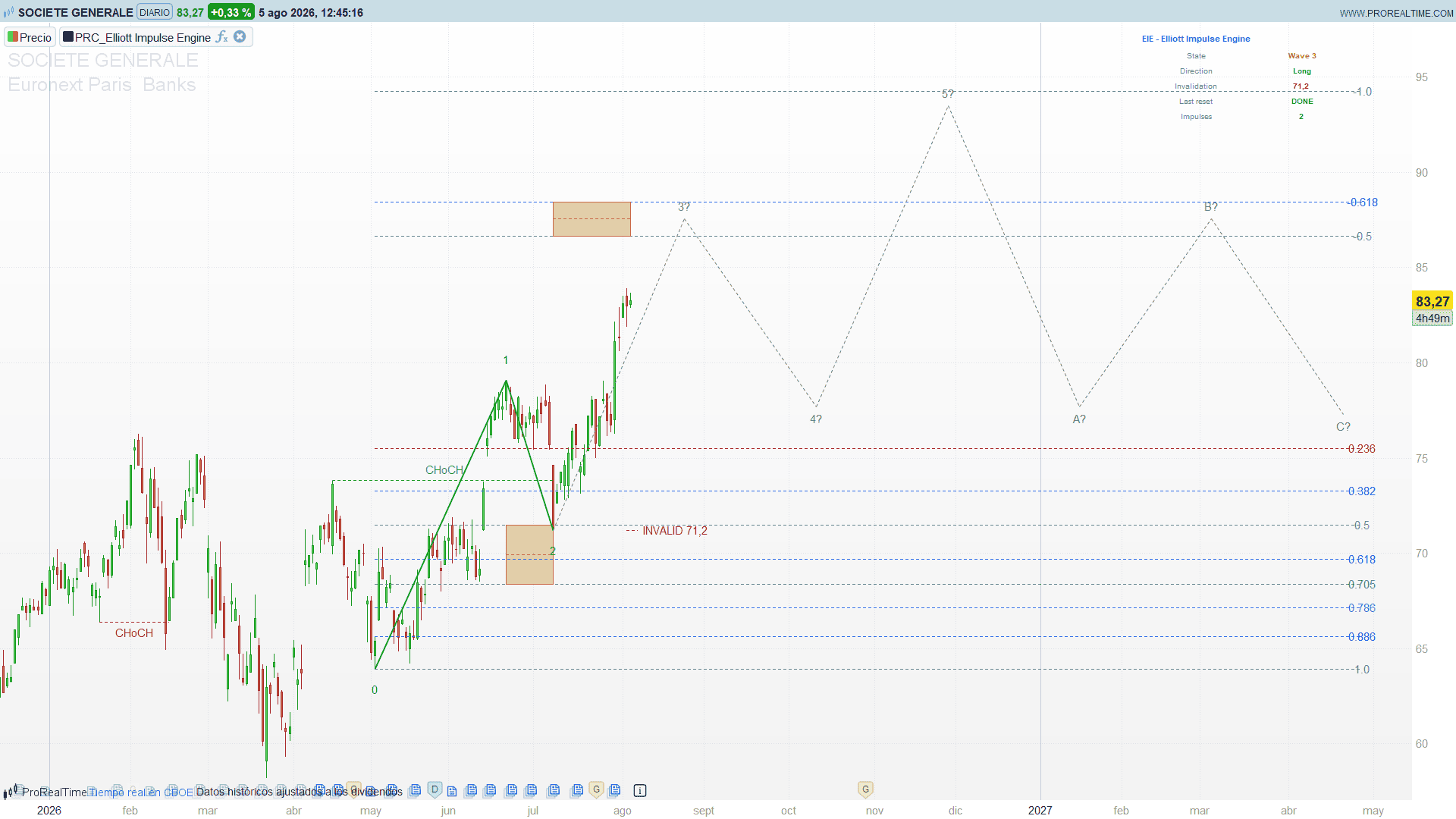Open the WWW.PROREALTIME.COM link
The height and width of the screenshot is (819, 1456).
(1396, 13)
